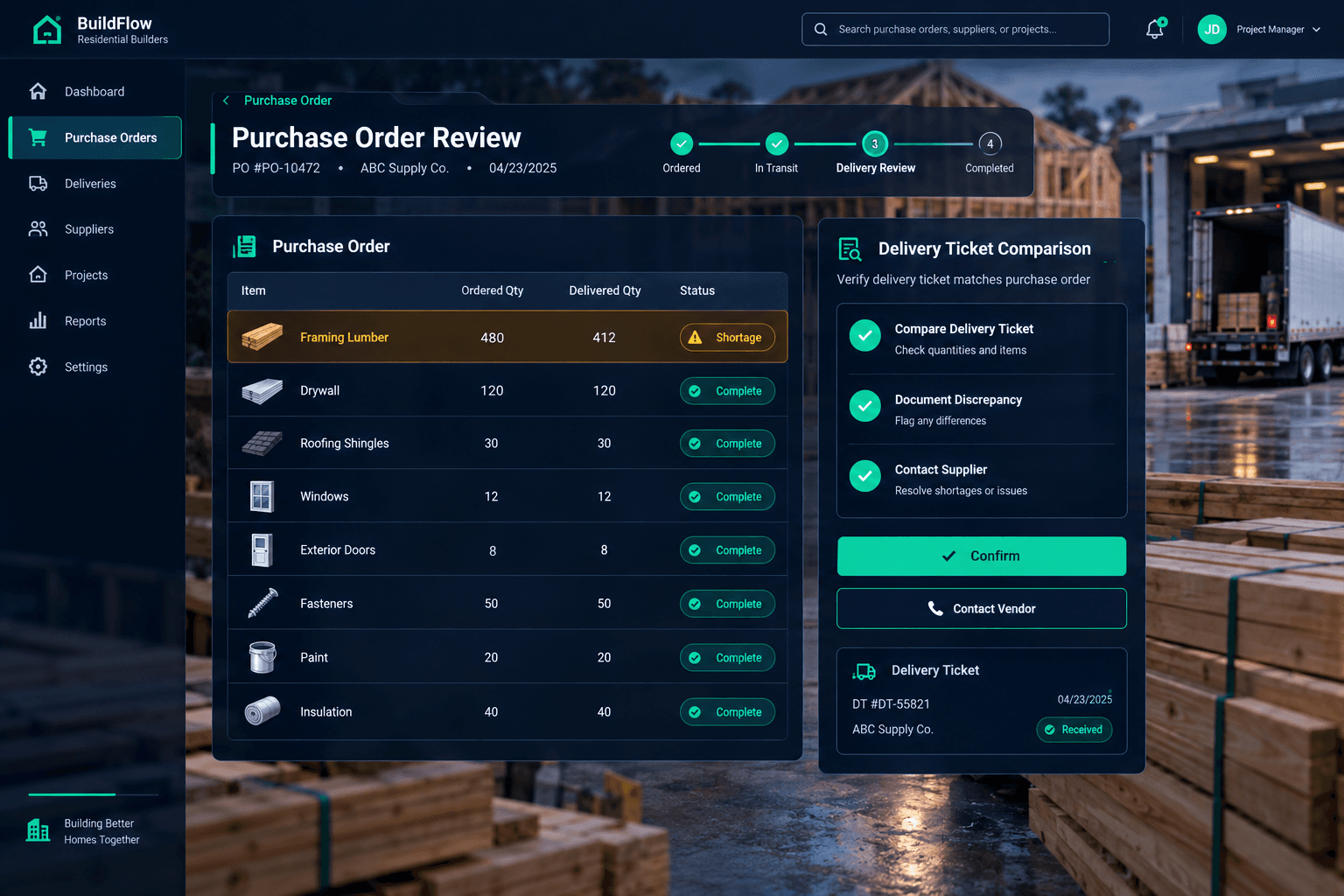Click the Windows item icon
This screenshot has width=1344, height=896.
(x=262, y=496)
